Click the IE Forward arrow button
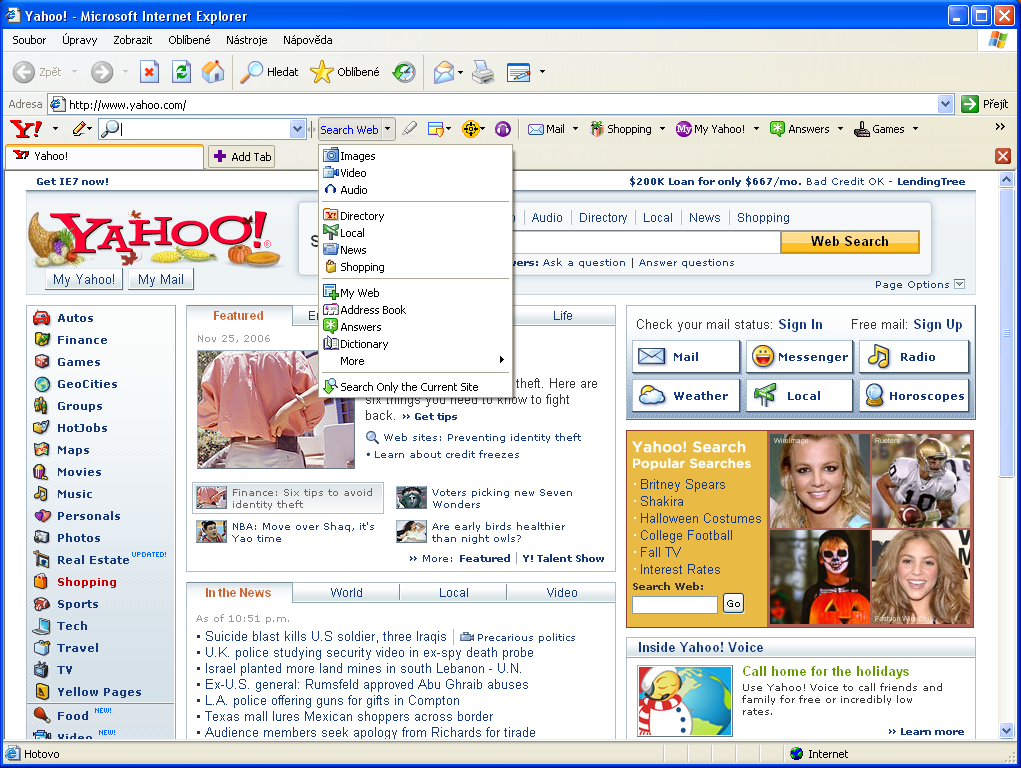Image resolution: width=1021 pixels, height=768 pixels. [102, 72]
